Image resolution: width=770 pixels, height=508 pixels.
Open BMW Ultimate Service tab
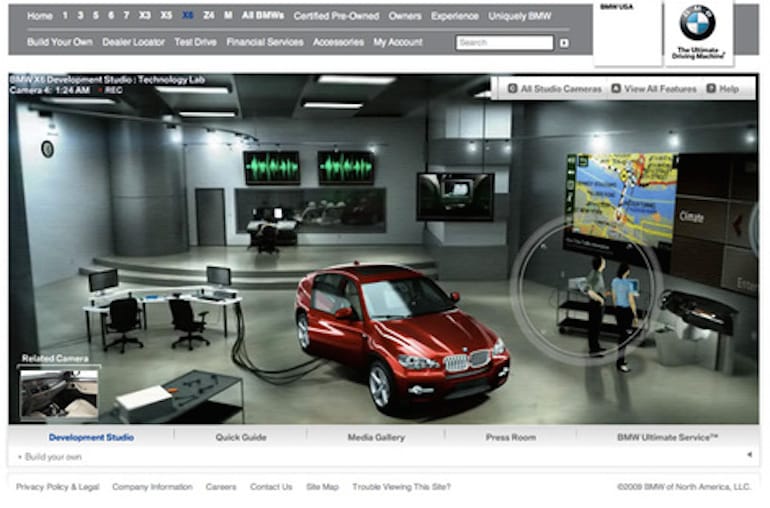click(668, 437)
